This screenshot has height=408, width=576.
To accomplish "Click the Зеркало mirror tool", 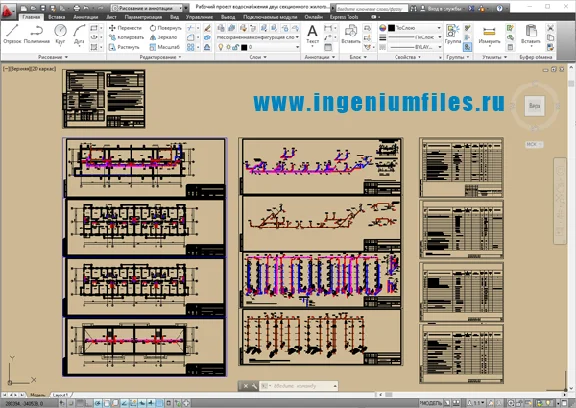I will click(163, 37).
